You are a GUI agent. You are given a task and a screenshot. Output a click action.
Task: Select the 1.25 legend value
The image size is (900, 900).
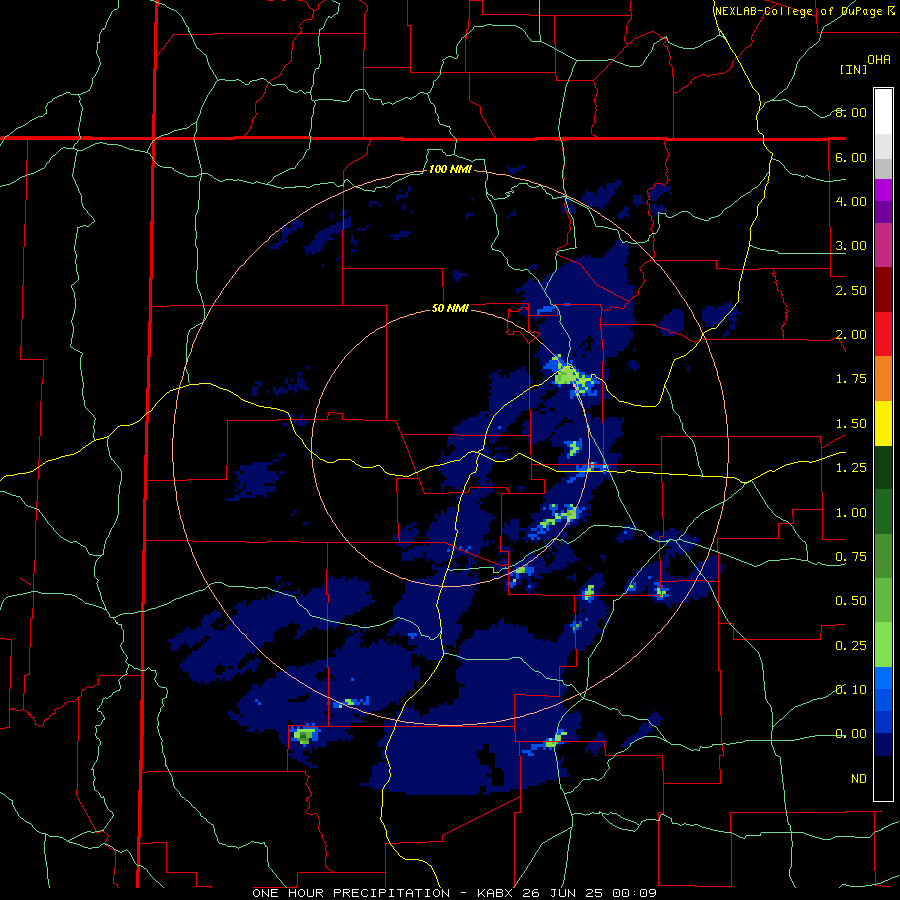[851, 468]
